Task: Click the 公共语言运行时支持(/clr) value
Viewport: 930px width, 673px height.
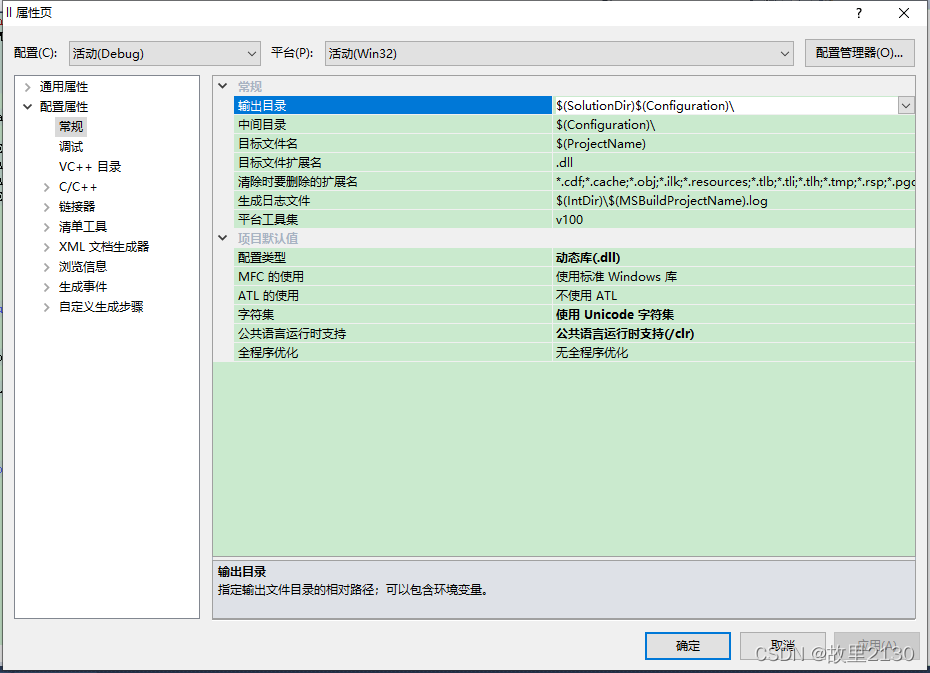Action: pos(734,333)
